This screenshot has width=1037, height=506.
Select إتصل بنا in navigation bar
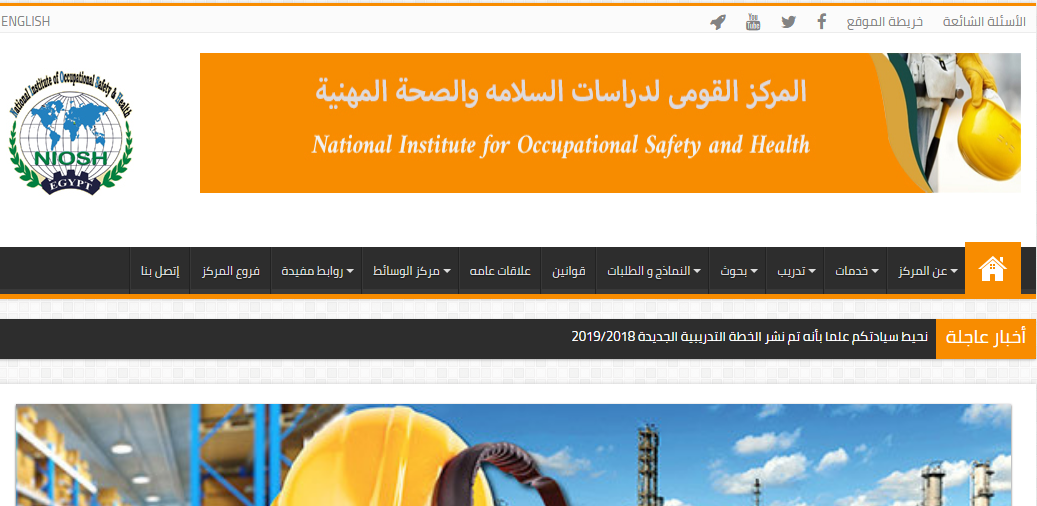coord(160,272)
